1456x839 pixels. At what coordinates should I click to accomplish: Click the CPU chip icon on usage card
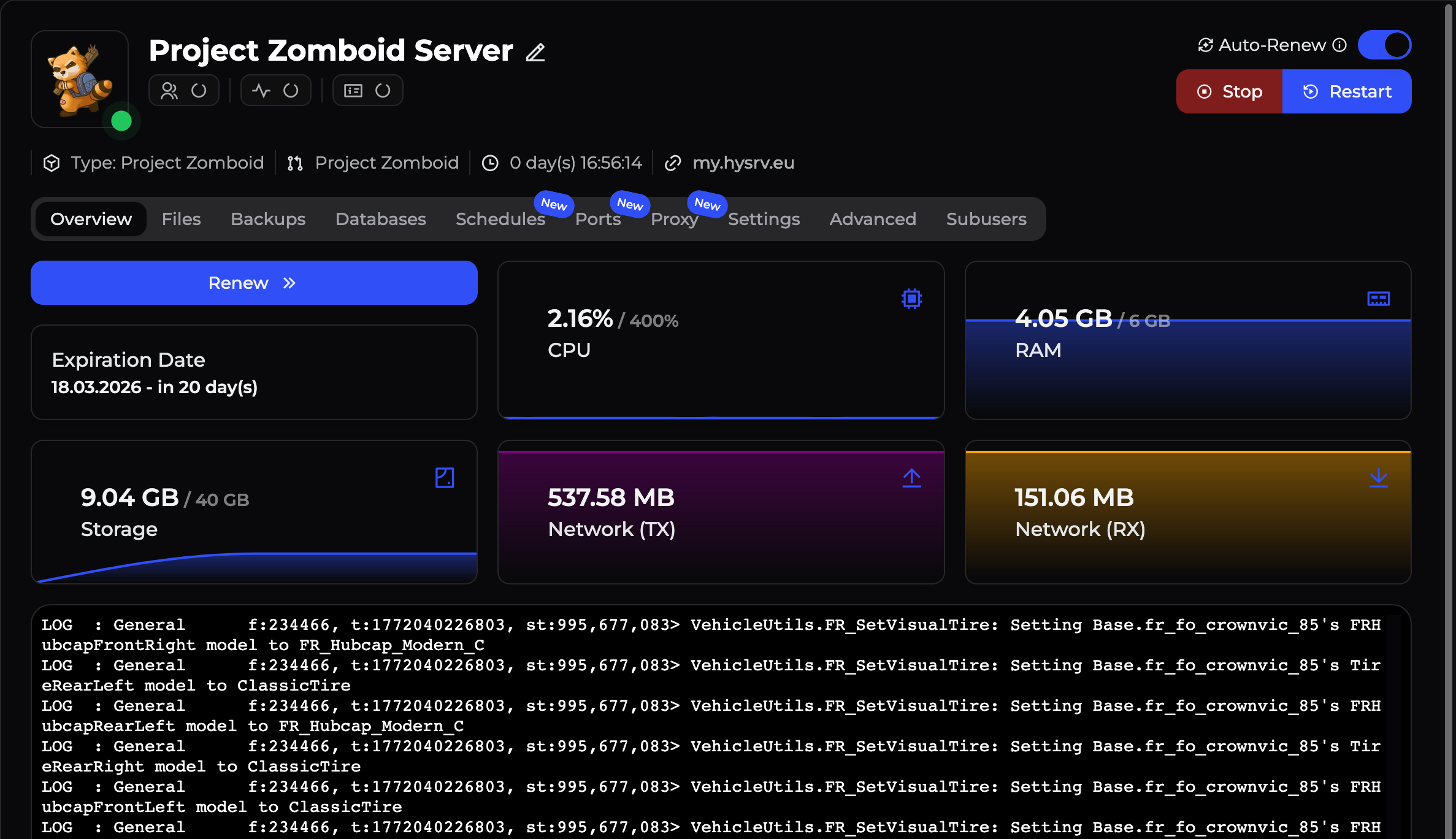[x=911, y=299]
